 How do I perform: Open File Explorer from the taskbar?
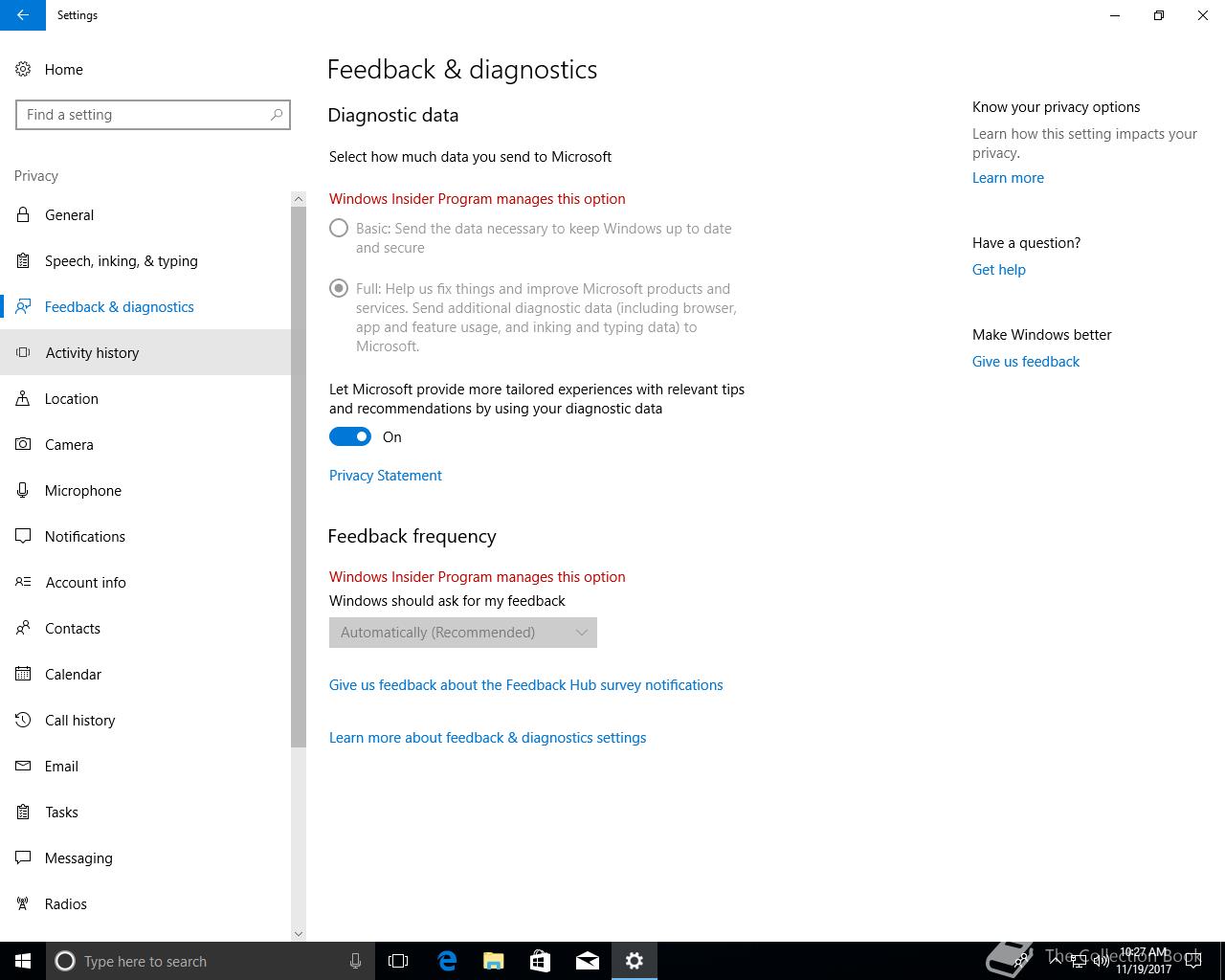point(494,961)
